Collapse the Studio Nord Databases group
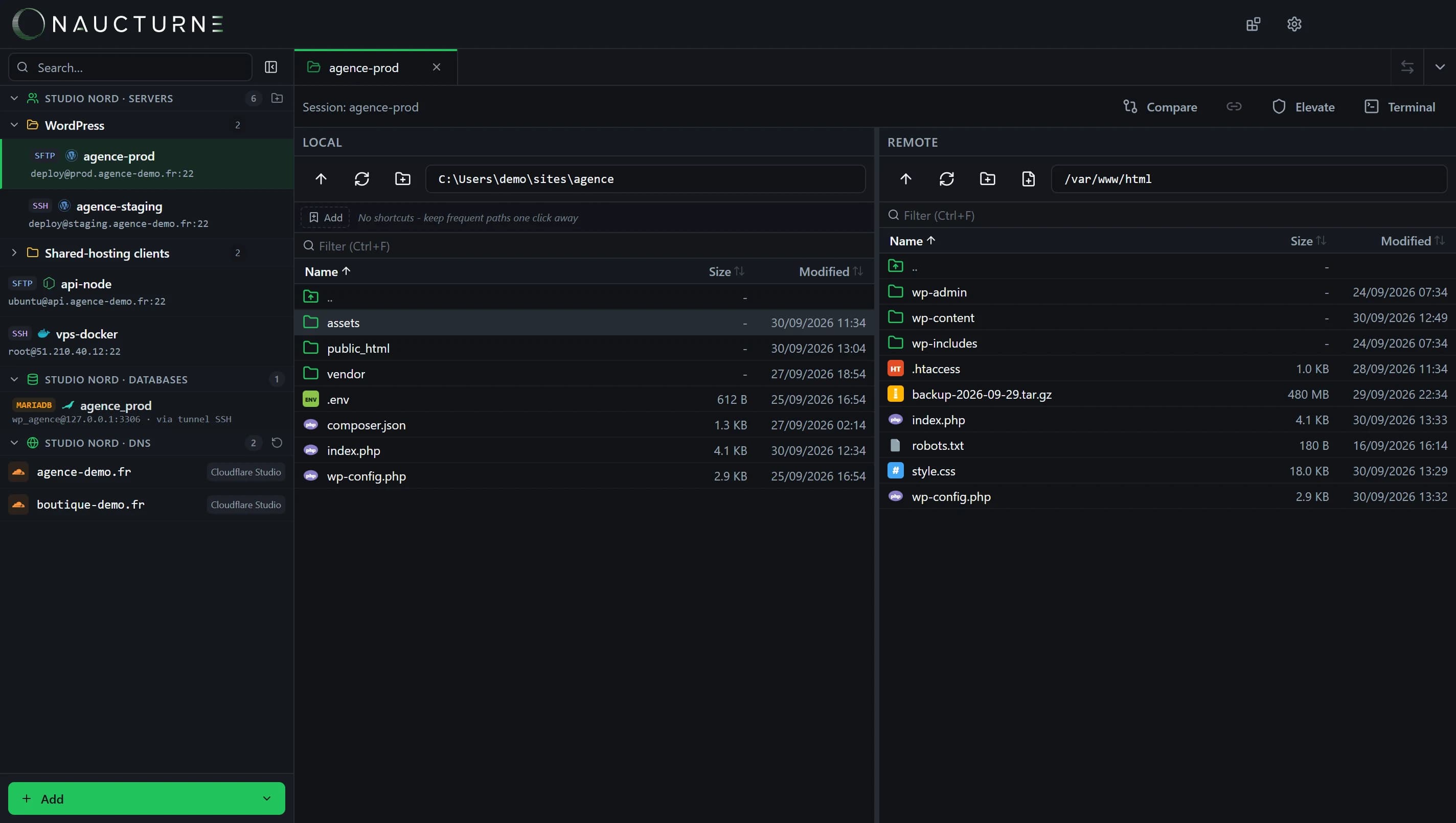The height and width of the screenshot is (823, 1456). point(14,379)
